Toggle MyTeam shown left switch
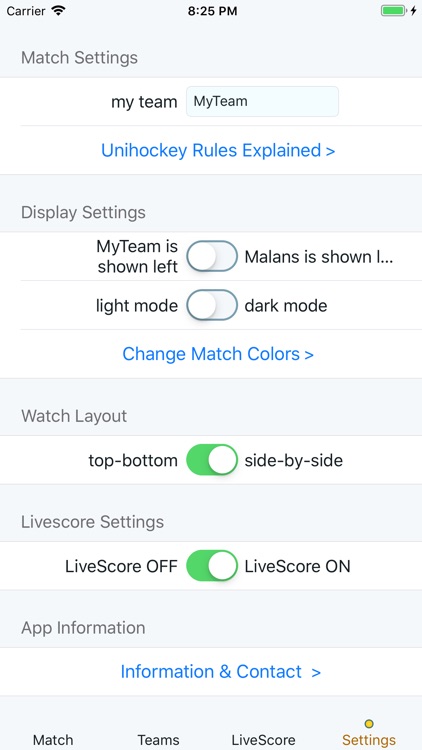The image size is (422, 750). coord(212,256)
